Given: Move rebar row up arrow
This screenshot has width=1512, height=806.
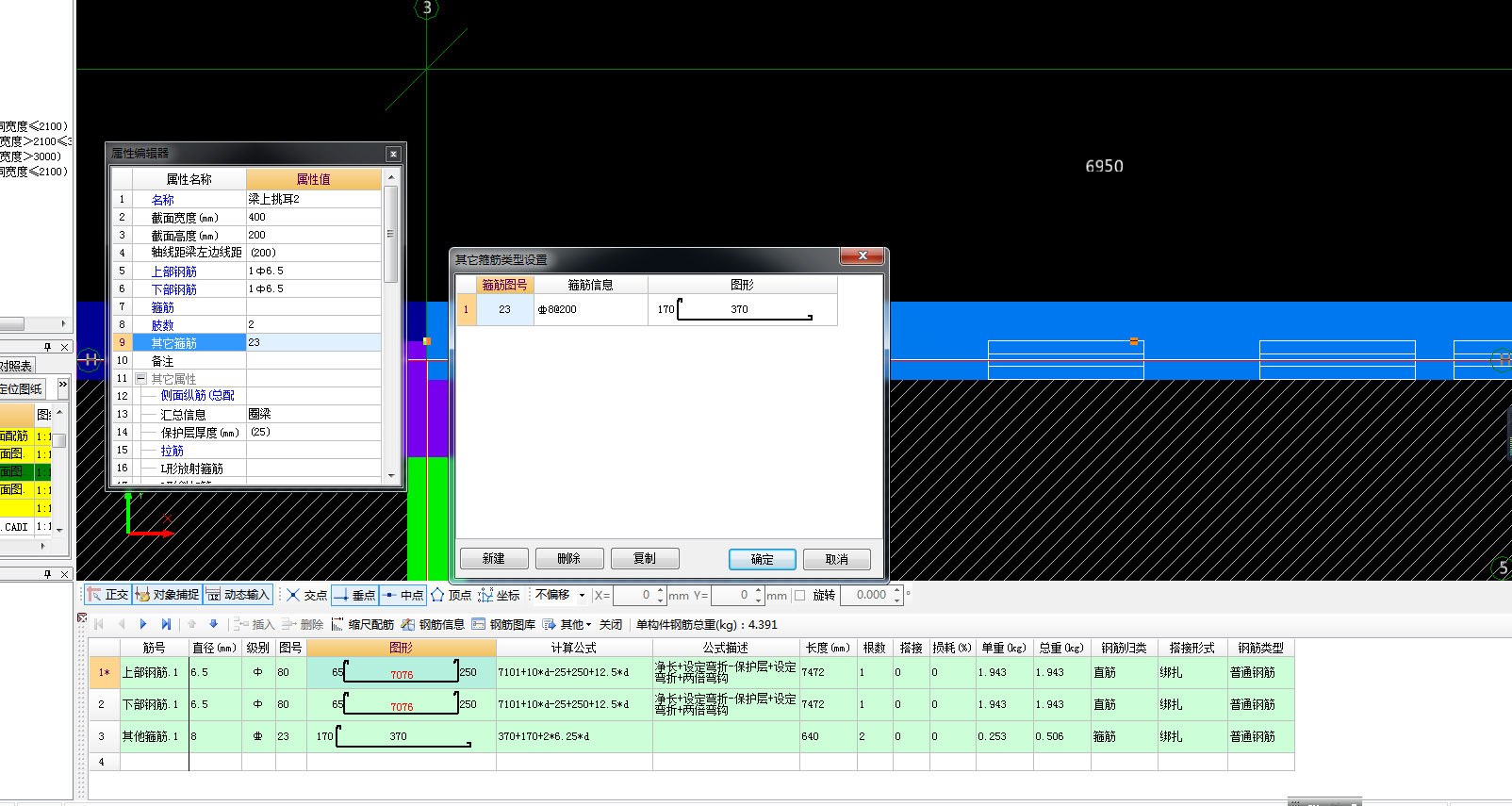Looking at the screenshot, I should click(x=192, y=624).
